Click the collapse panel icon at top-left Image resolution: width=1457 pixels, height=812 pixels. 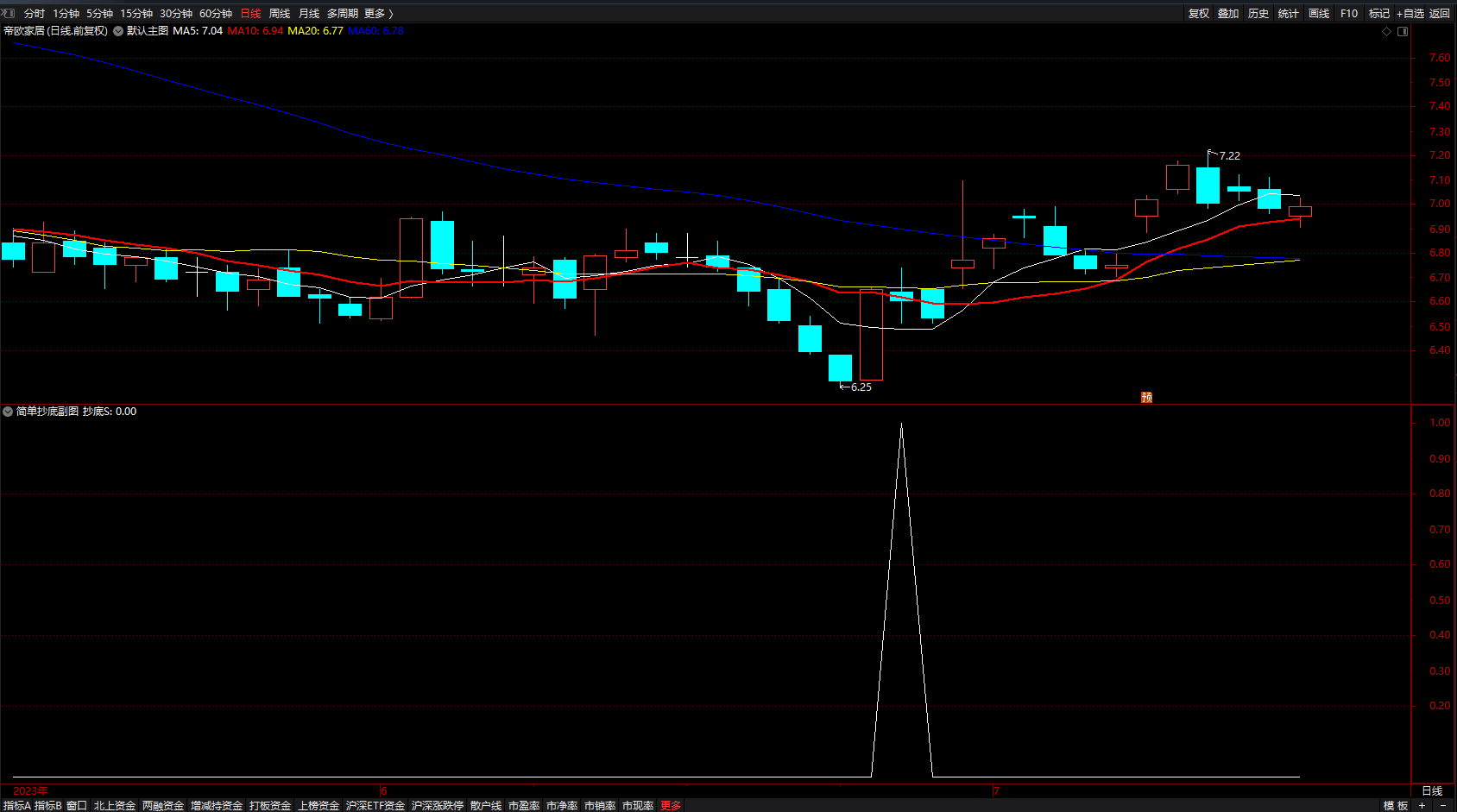(8, 13)
